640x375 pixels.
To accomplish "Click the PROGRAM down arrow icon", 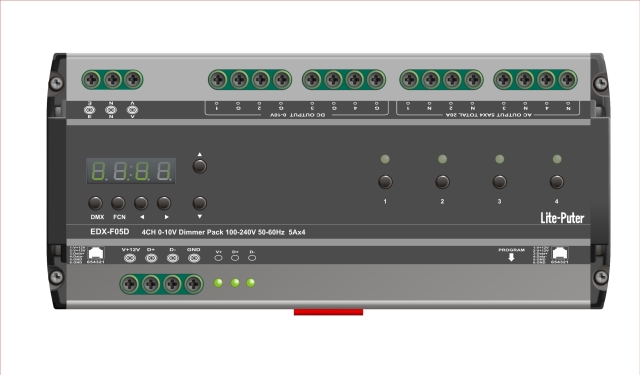I will pyautogui.click(x=511, y=257).
